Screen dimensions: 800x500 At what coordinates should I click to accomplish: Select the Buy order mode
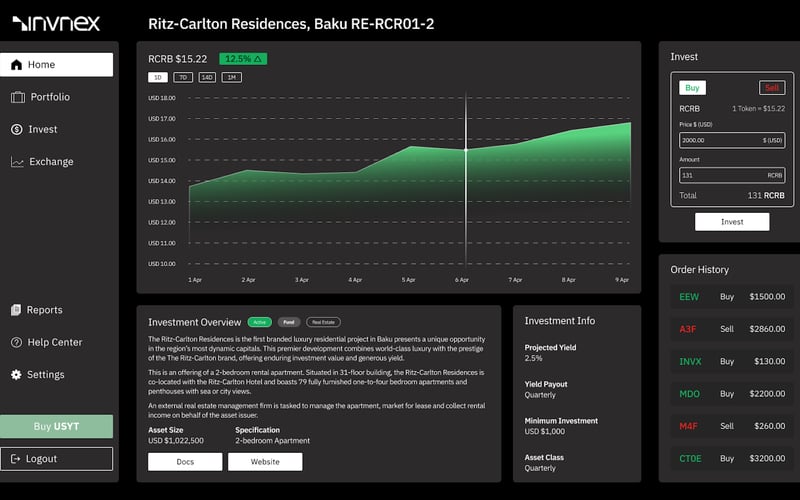coord(692,88)
